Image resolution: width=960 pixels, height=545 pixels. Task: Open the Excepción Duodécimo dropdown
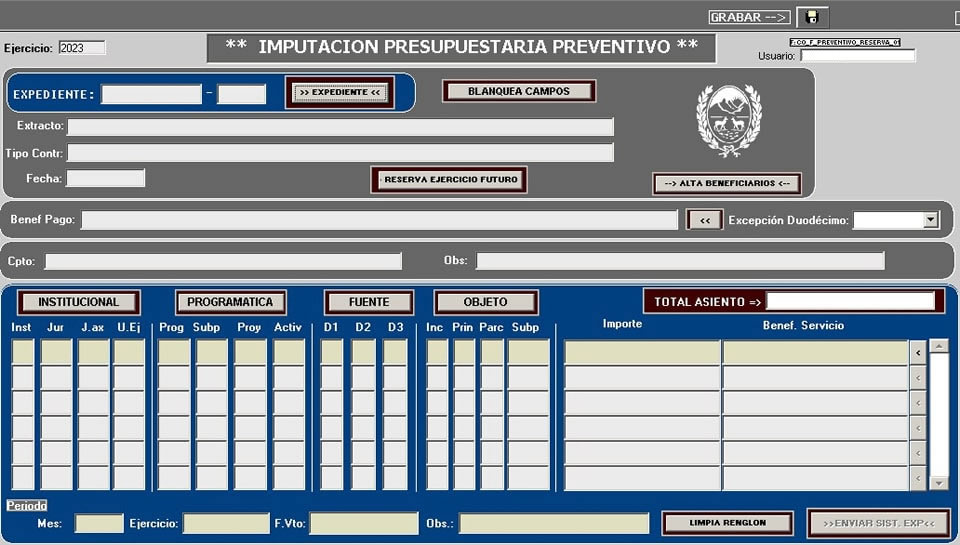pos(931,220)
